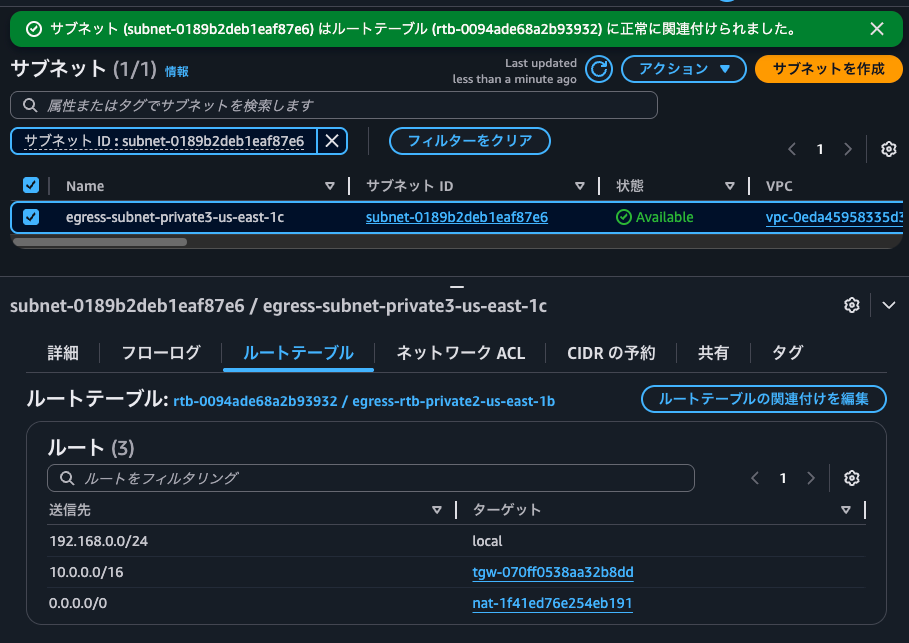Screen dimensions: 909x643
Task: Click the サブネットを作成 button
Action: point(832,69)
